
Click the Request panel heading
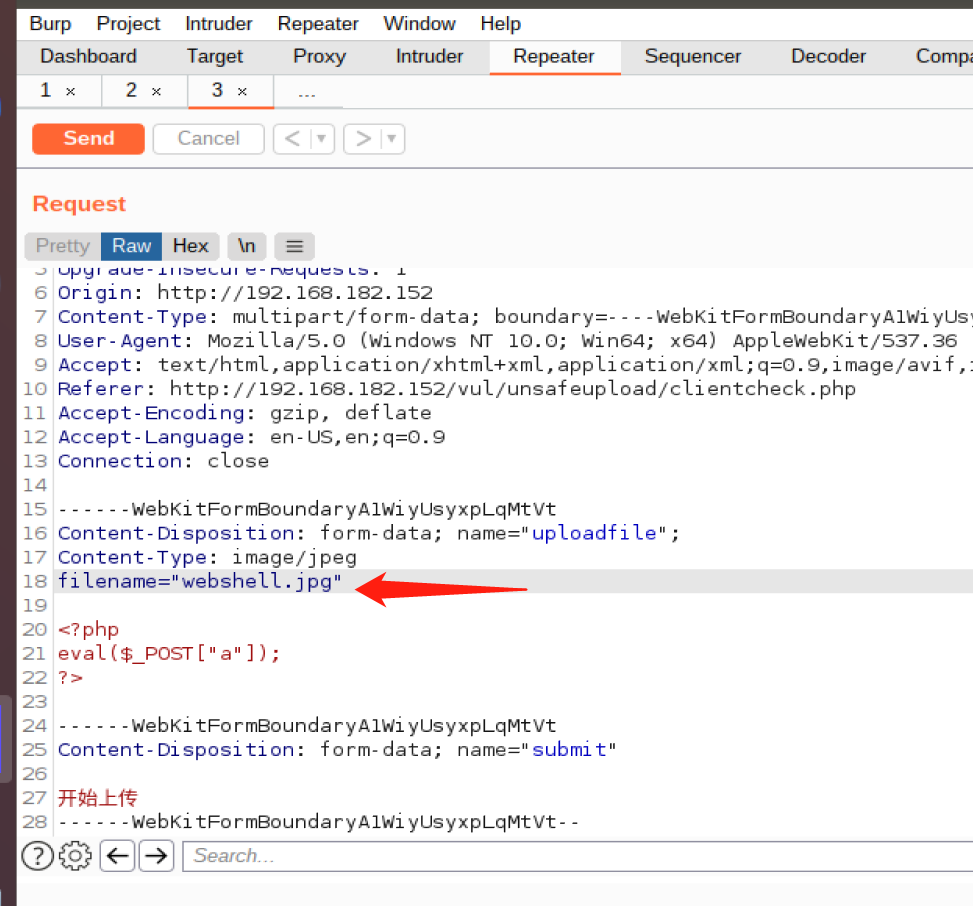tap(79, 204)
